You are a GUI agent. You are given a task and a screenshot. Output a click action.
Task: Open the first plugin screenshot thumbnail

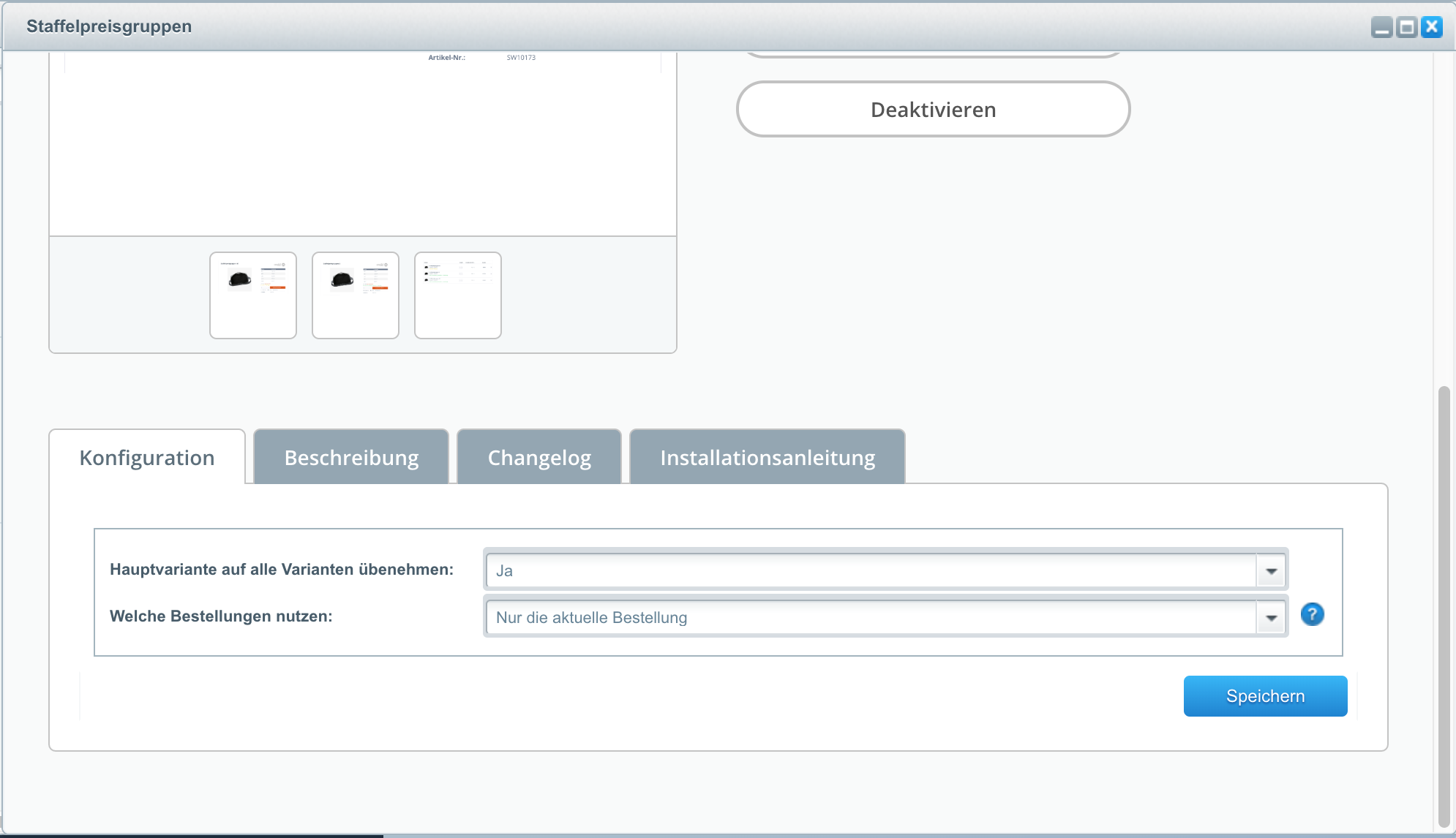pyautogui.click(x=253, y=295)
